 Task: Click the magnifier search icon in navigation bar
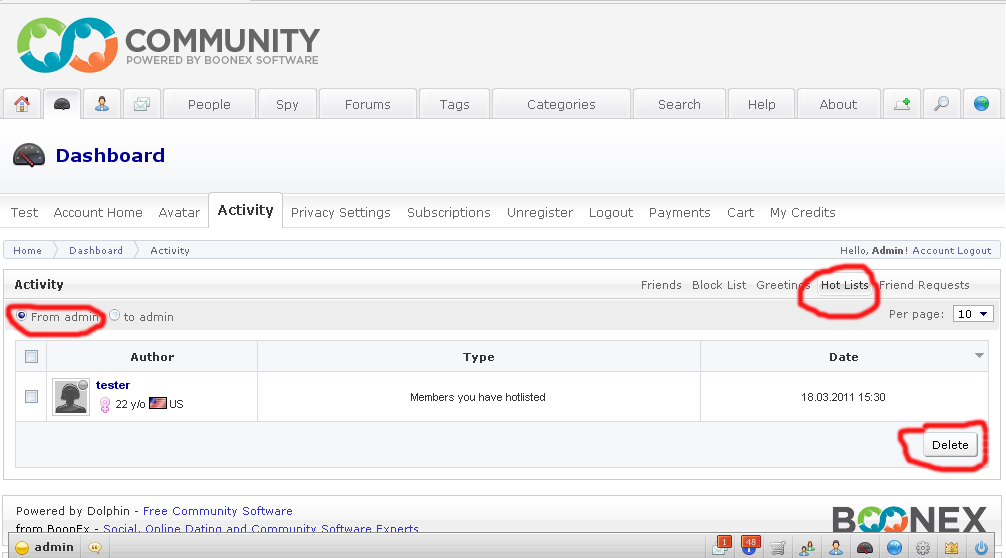941,104
